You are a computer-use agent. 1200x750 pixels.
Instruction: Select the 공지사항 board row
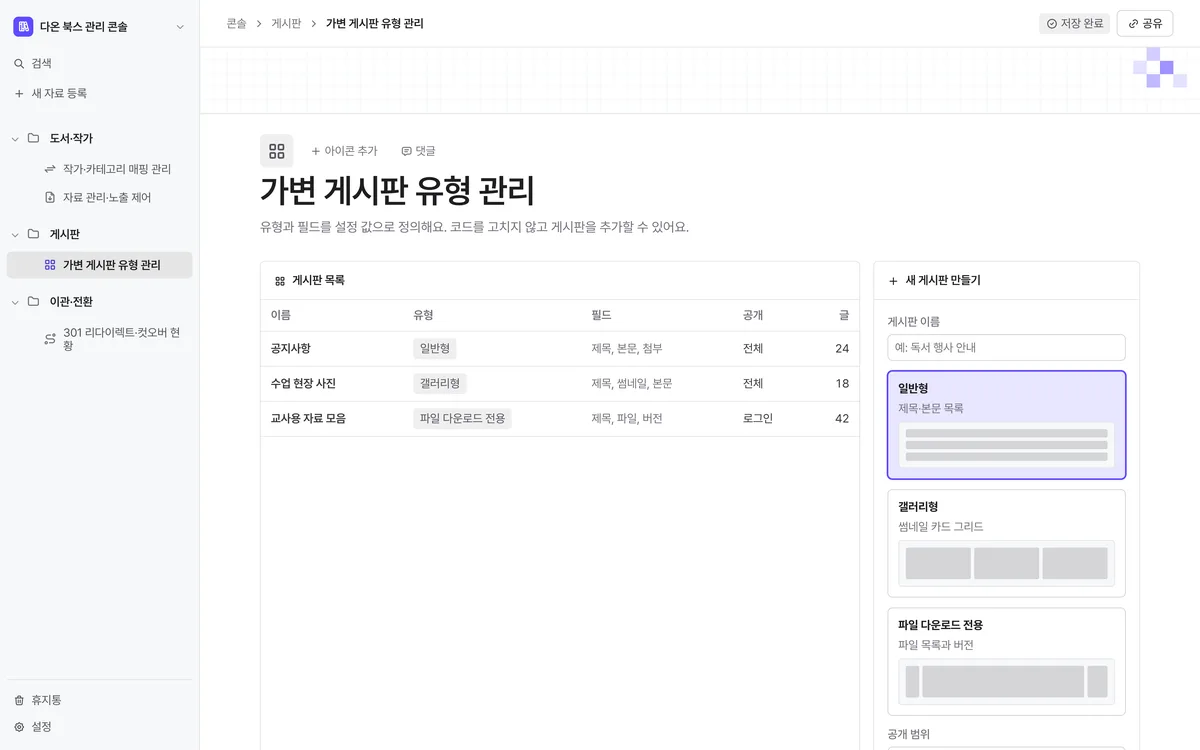point(560,349)
